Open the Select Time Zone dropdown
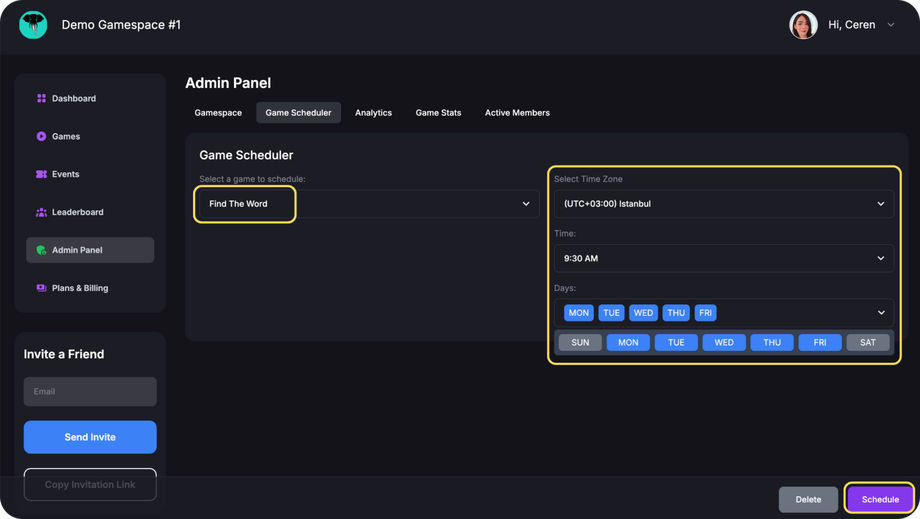Image resolution: width=920 pixels, height=519 pixels. [x=723, y=204]
